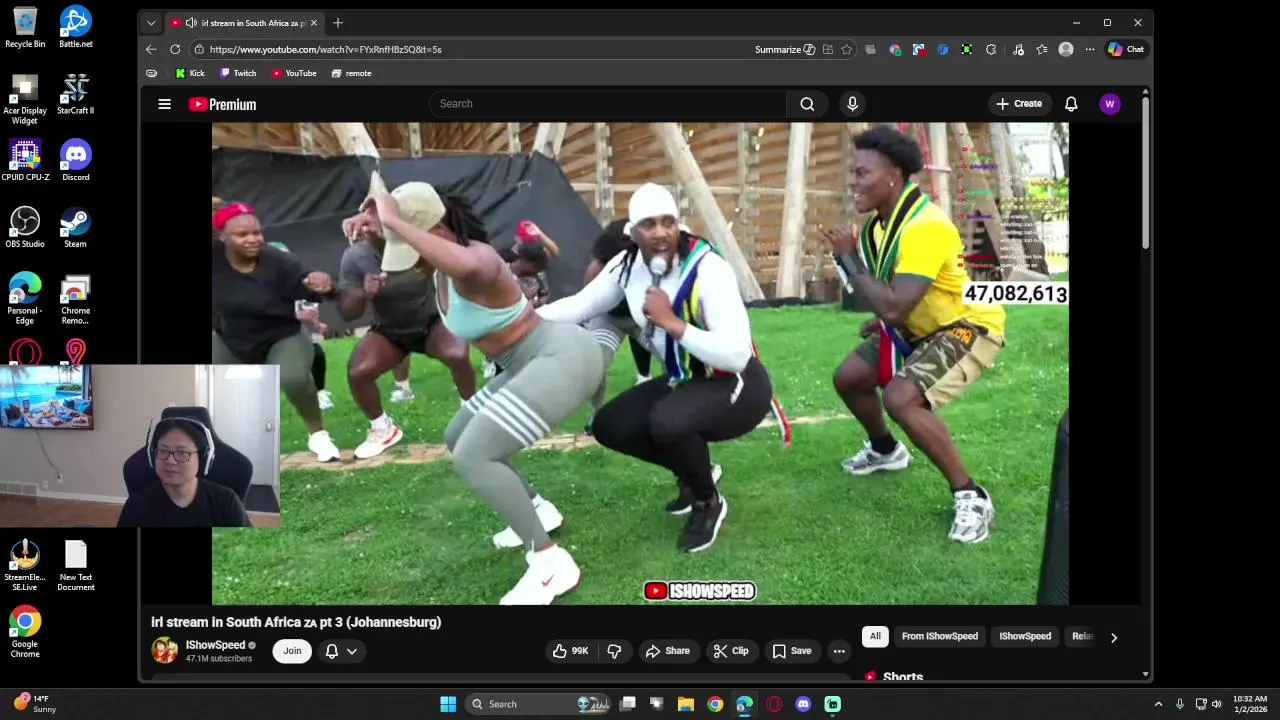
Task: Show hidden system tray icons chevron
Action: 1158,704
